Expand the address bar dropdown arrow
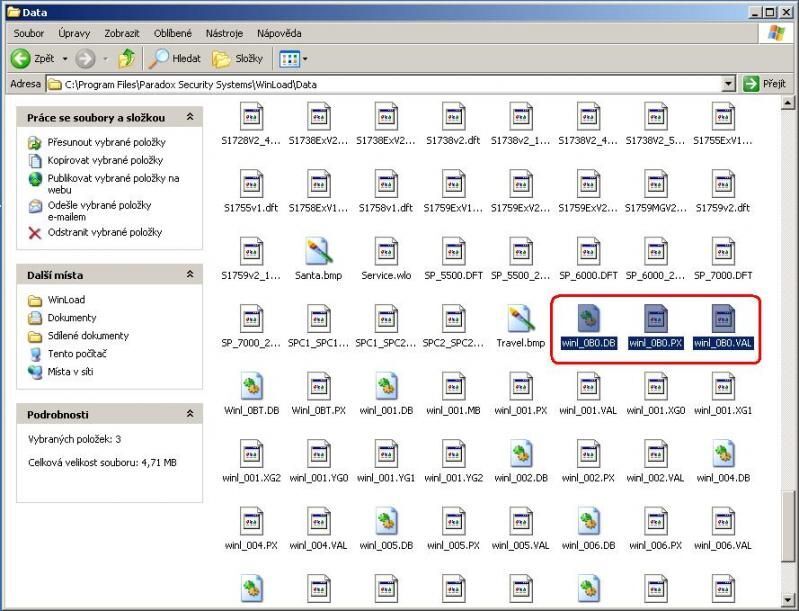799x611 pixels. (728, 85)
